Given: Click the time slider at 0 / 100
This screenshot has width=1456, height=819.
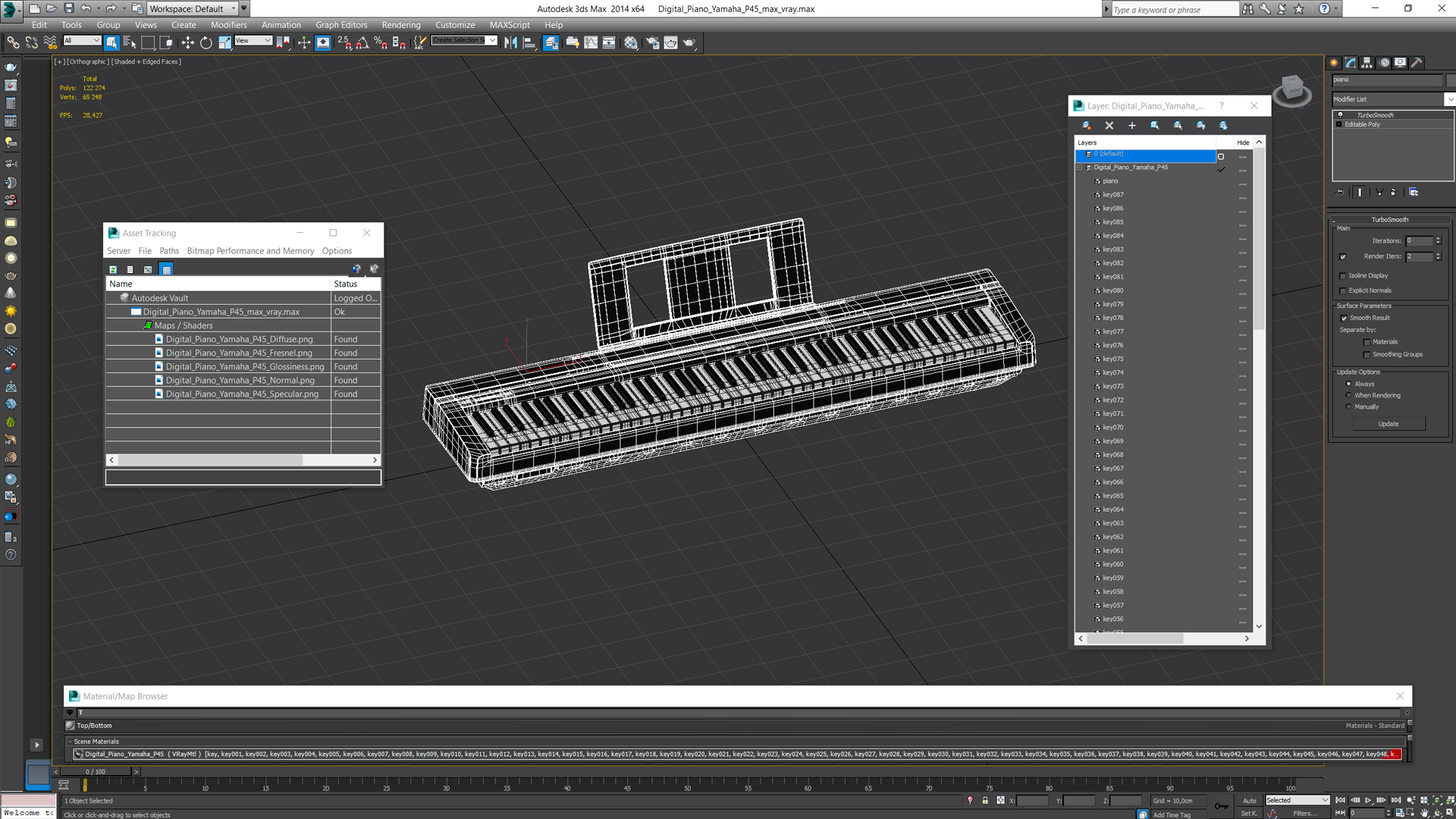Looking at the screenshot, I should point(96,772).
